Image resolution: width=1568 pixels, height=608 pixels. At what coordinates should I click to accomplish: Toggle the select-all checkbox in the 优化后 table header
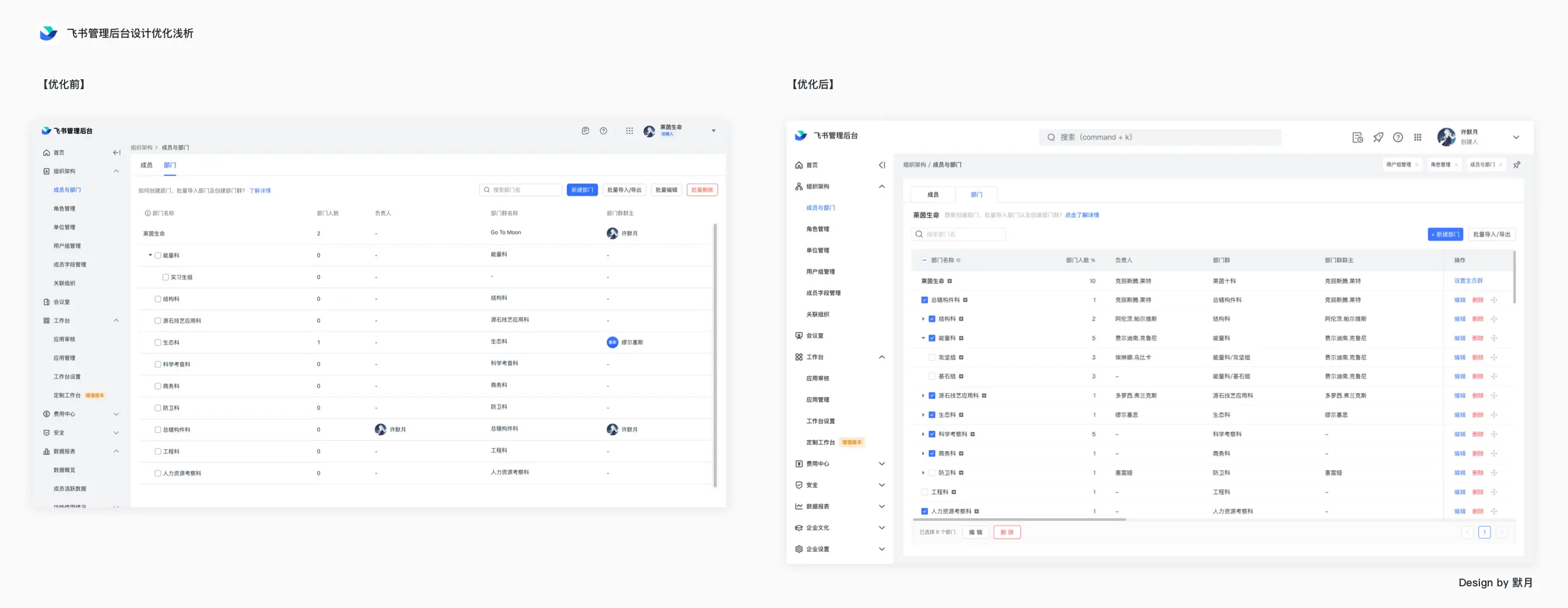pos(924,260)
